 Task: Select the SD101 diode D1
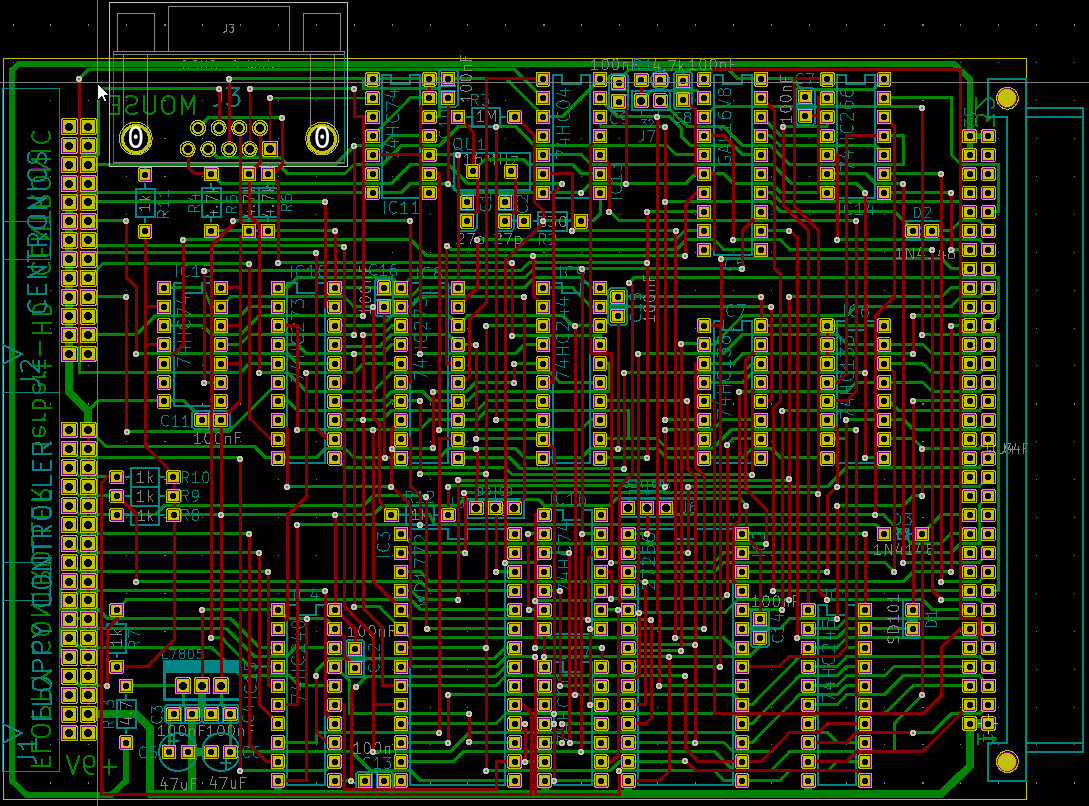912,617
